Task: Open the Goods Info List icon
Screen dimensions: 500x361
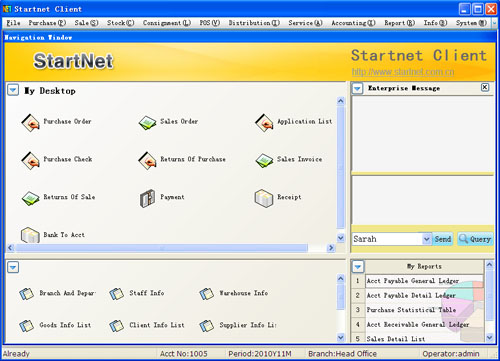Action: click(x=26, y=326)
